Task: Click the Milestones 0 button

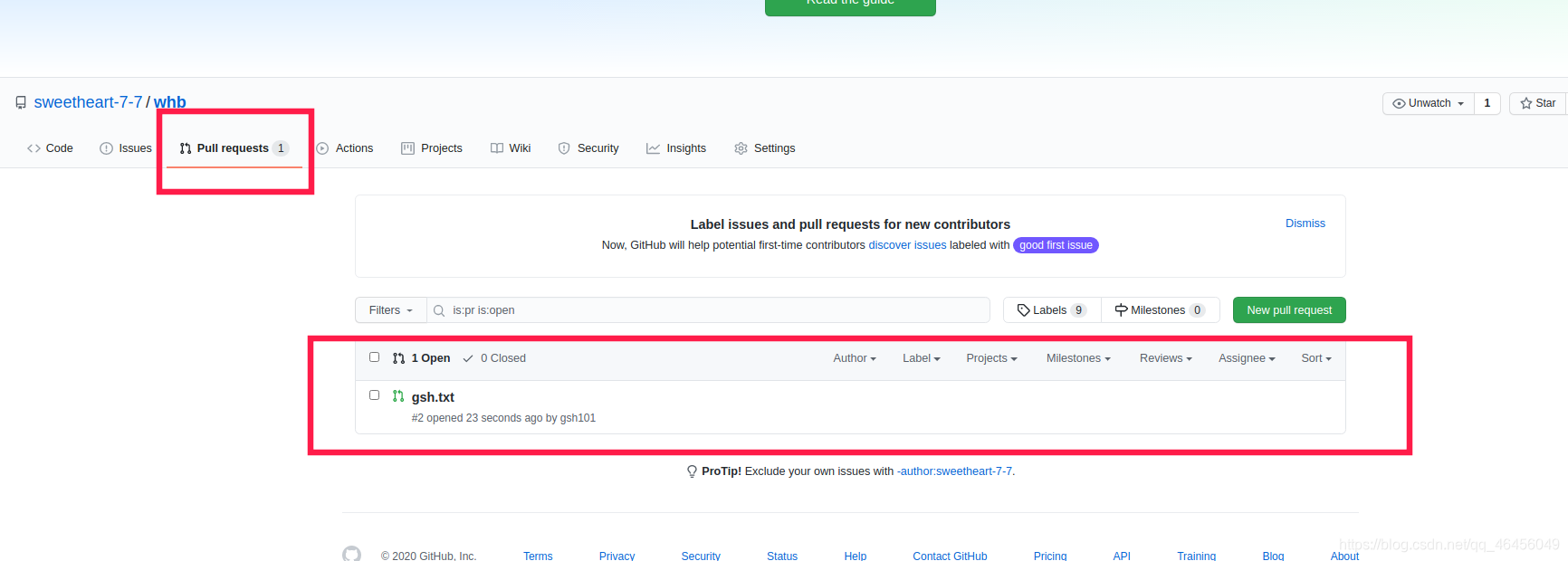Action: (x=1161, y=310)
